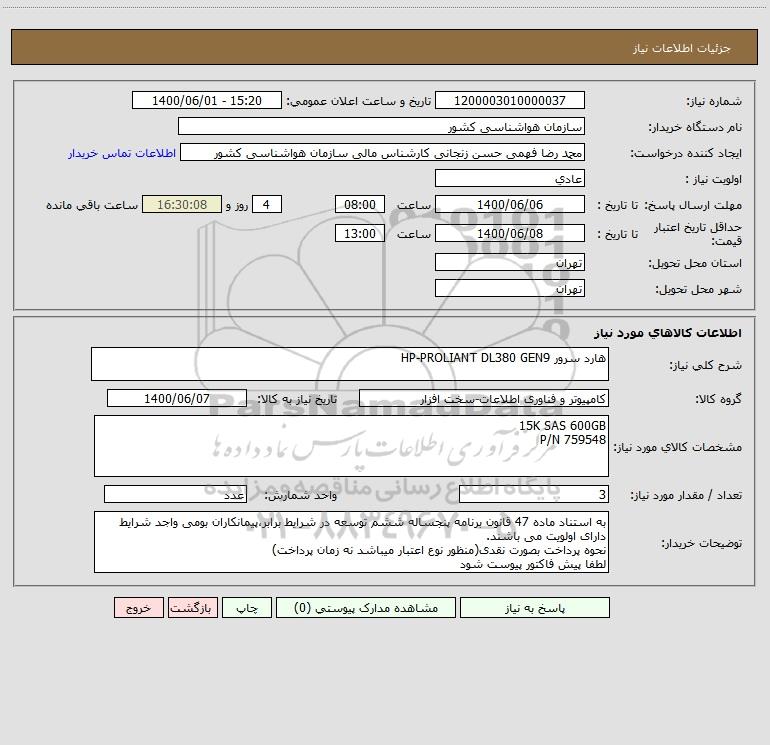Click label 'ایجاد کننده درخواست:'
This screenshot has height=745, width=770.
point(686,154)
